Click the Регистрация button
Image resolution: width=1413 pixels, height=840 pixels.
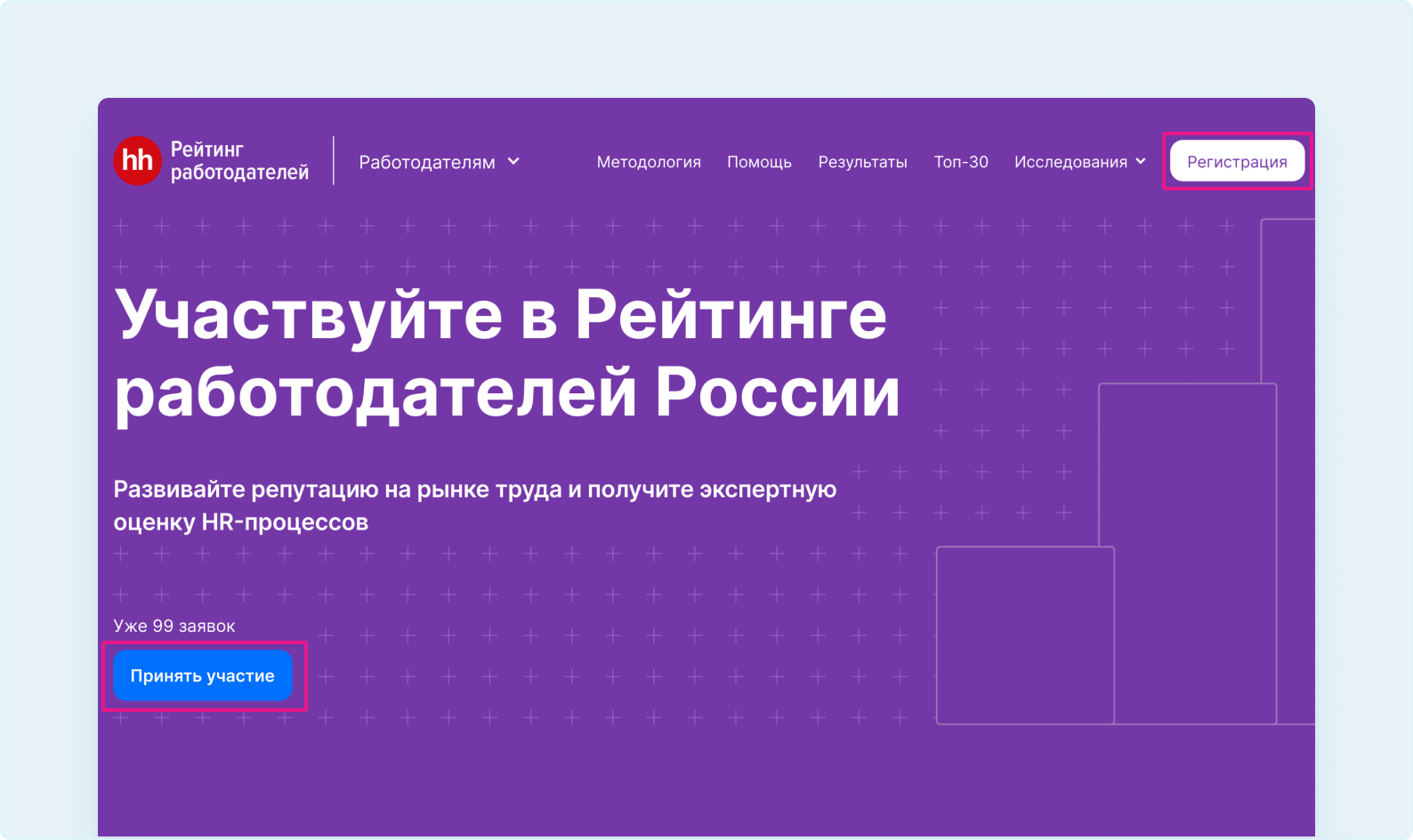[1237, 161]
